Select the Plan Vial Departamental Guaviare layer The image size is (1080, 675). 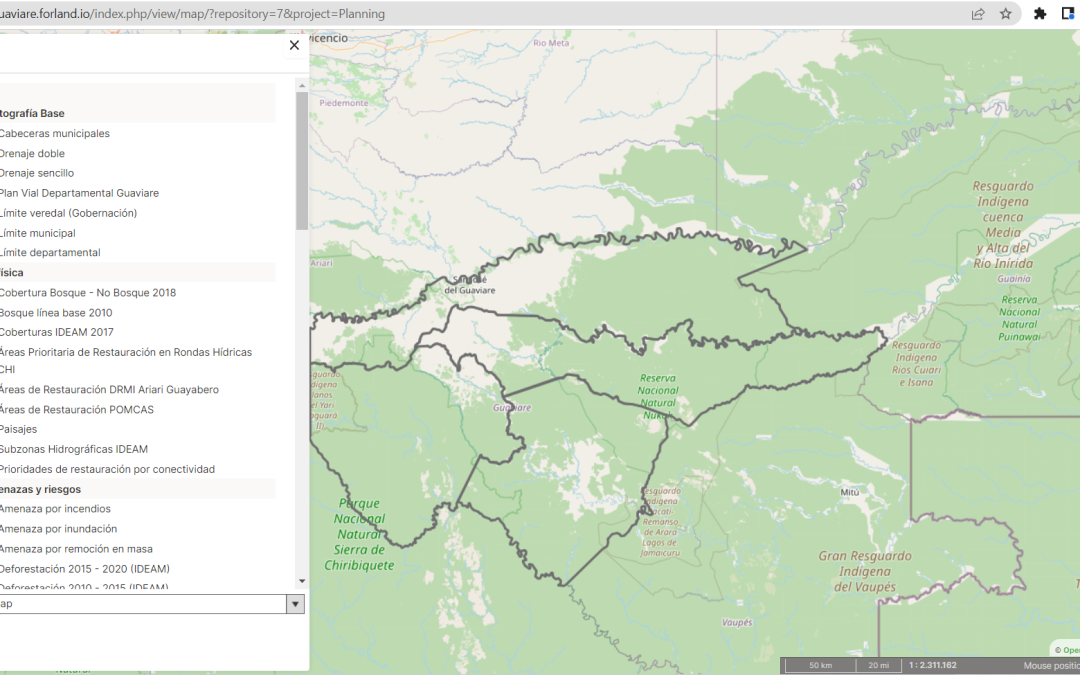tap(79, 193)
